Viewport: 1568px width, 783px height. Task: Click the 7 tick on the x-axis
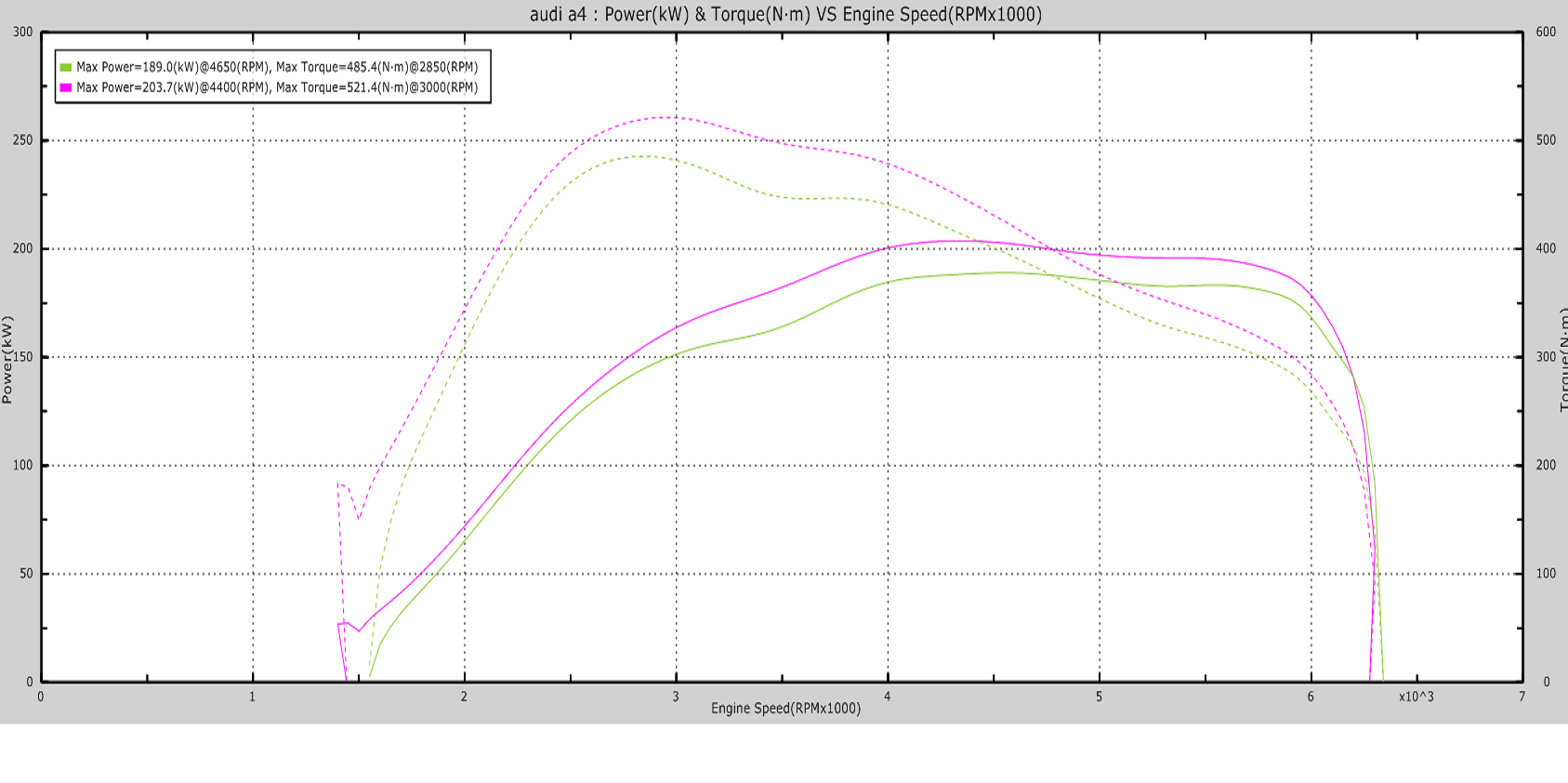(x=1522, y=697)
